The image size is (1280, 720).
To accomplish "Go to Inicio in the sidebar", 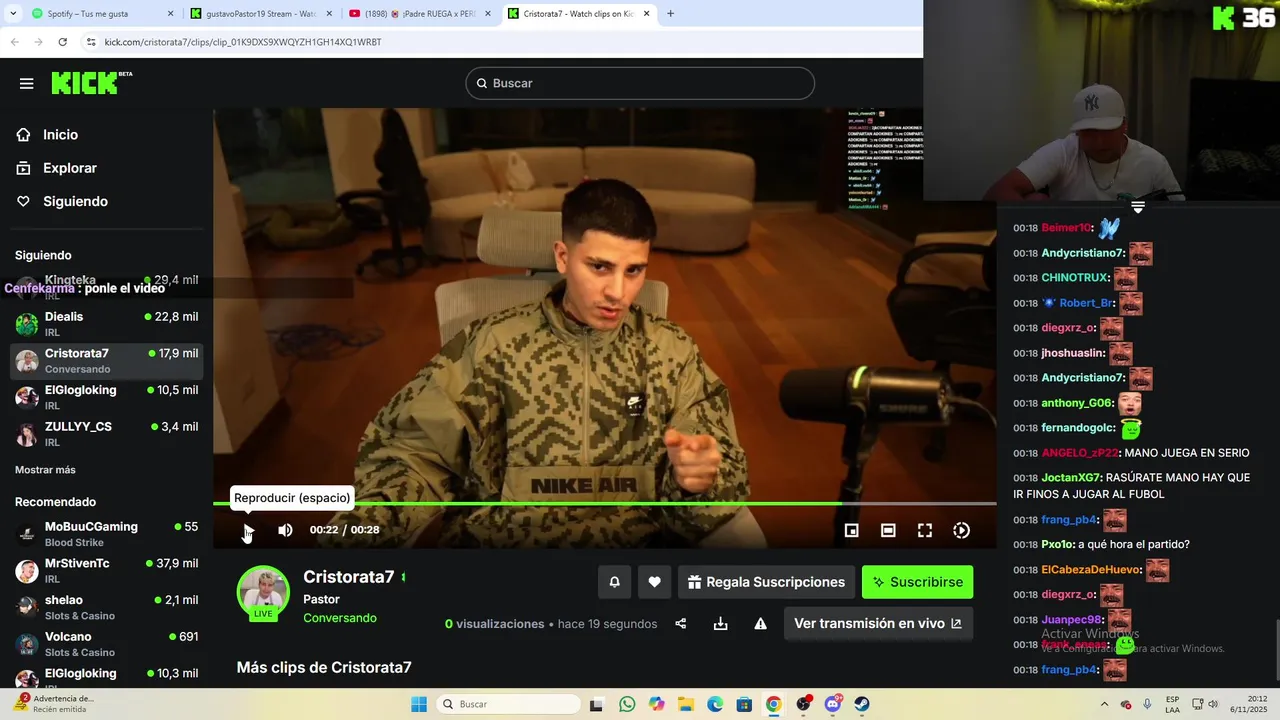I will pyautogui.click(x=61, y=135).
